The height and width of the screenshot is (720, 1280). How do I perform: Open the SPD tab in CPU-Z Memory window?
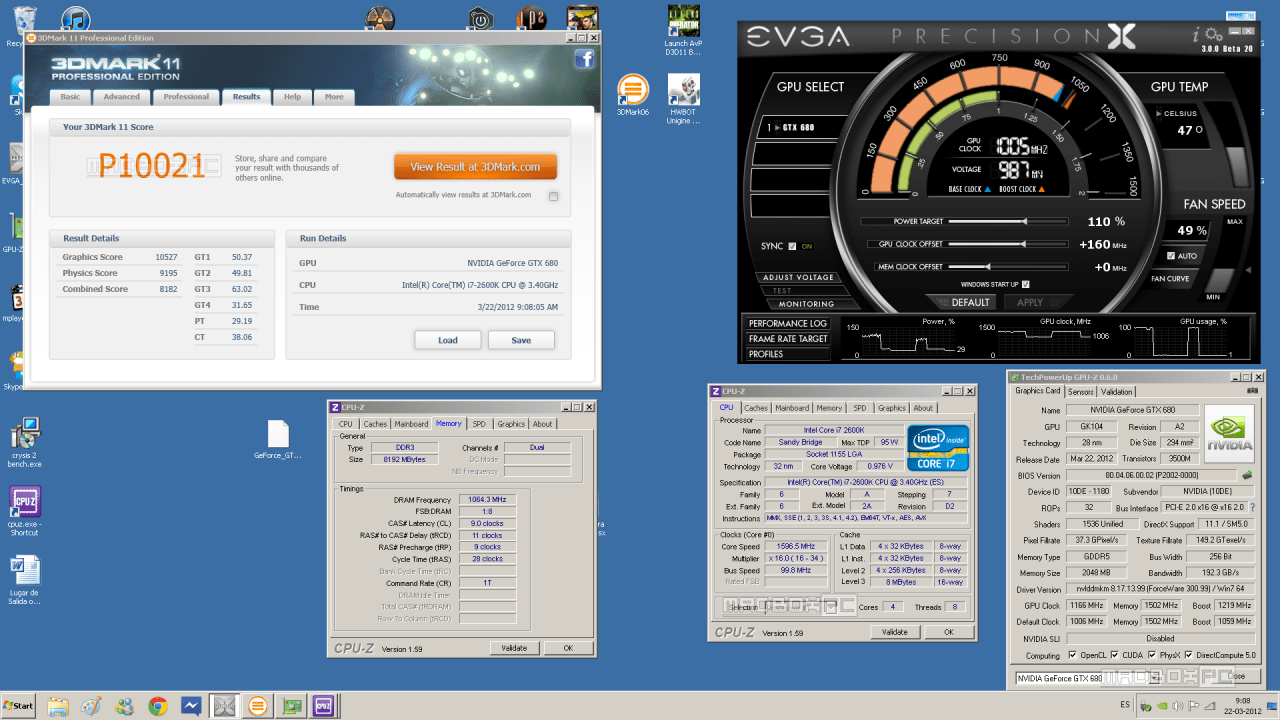tap(479, 424)
